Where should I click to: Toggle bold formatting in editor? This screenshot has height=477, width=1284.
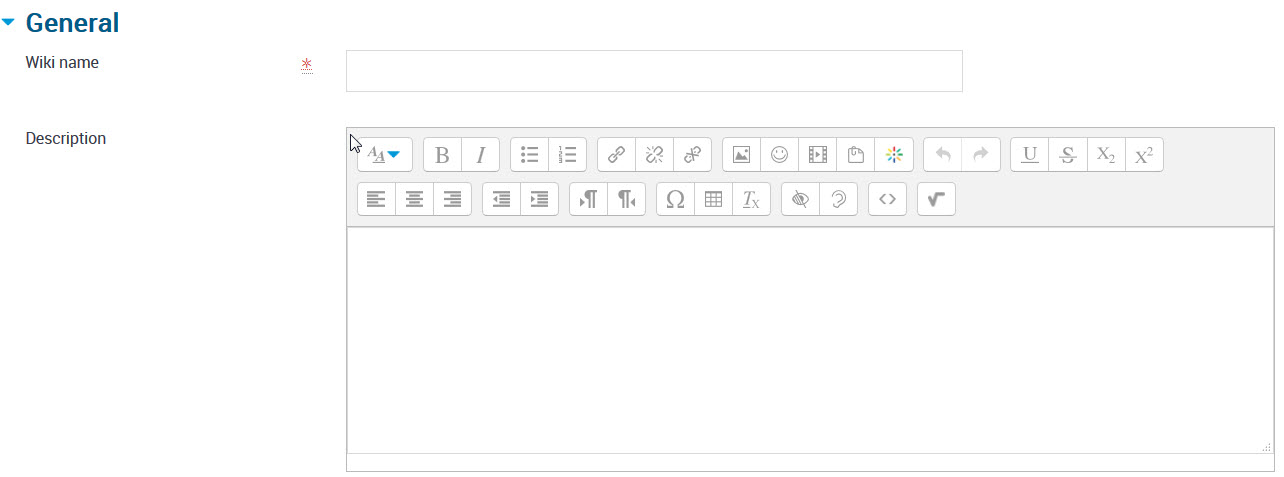click(442, 155)
